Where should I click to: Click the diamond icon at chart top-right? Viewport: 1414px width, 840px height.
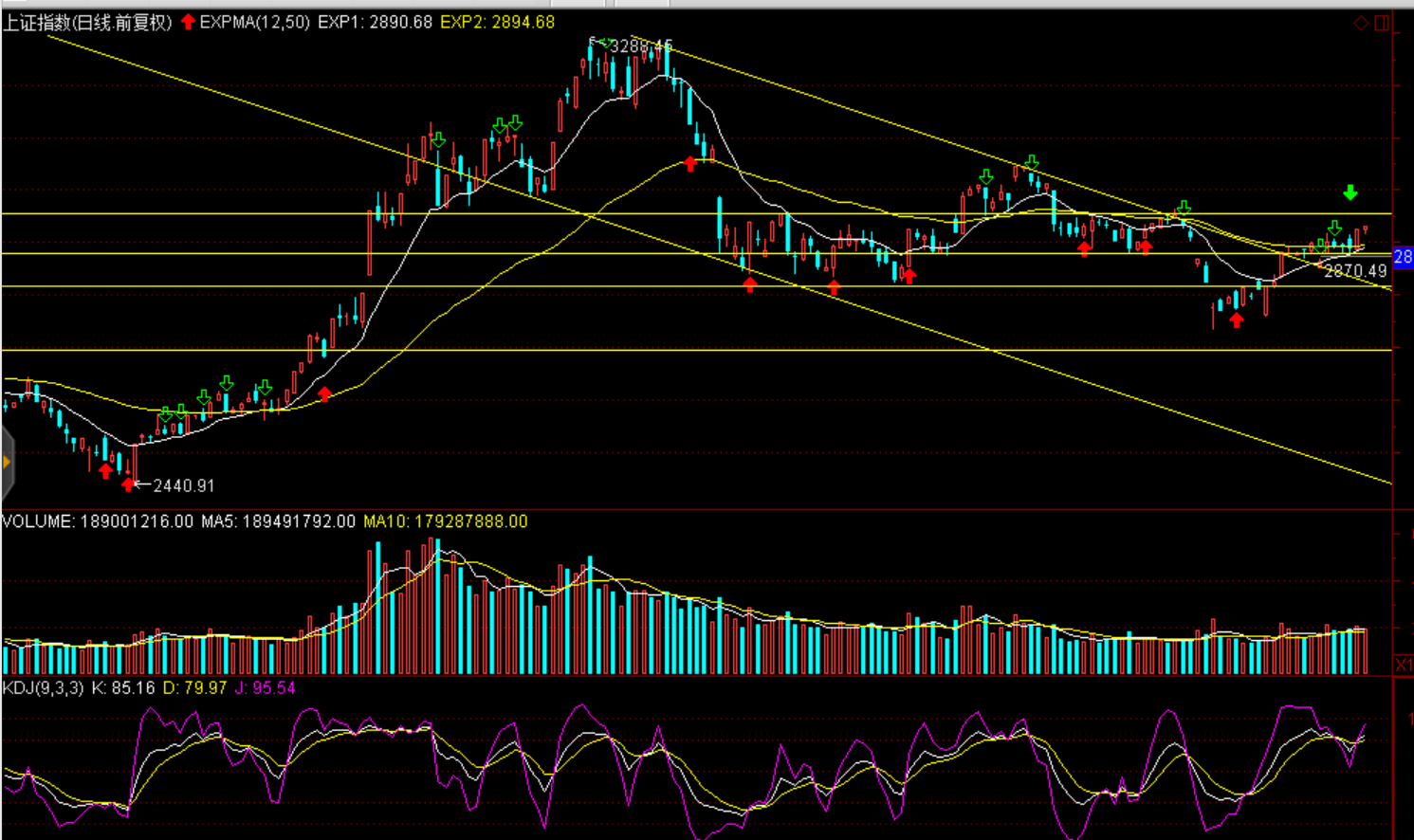pyautogui.click(x=1361, y=23)
